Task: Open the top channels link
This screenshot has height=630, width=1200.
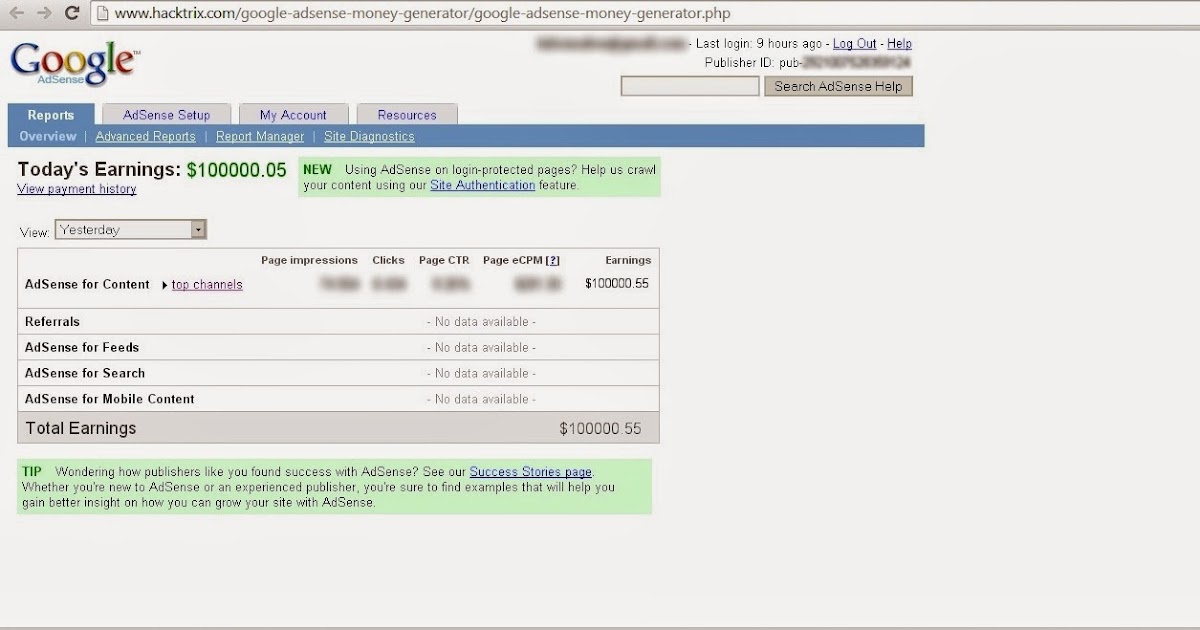Action: click(x=207, y=285)
